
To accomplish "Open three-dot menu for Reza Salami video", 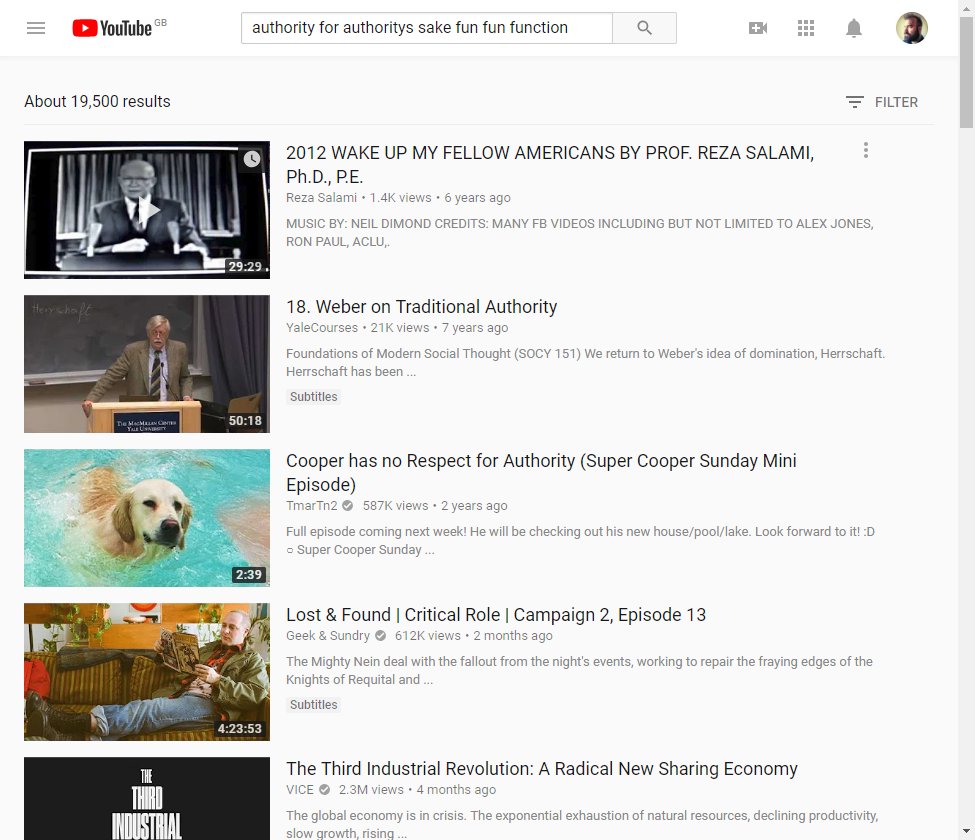I will 866,150.
